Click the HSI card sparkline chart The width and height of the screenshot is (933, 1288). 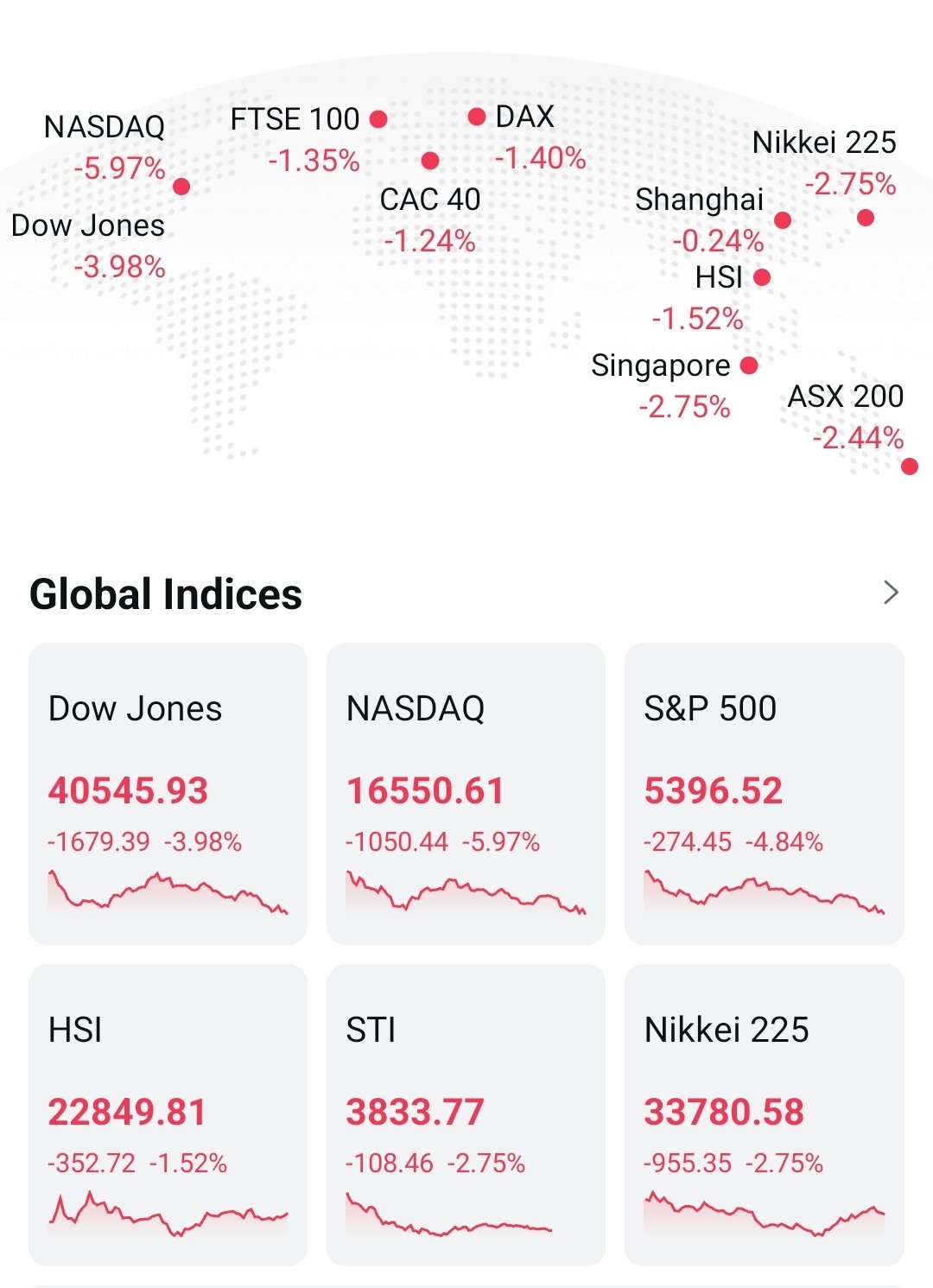coord(168,1212)
